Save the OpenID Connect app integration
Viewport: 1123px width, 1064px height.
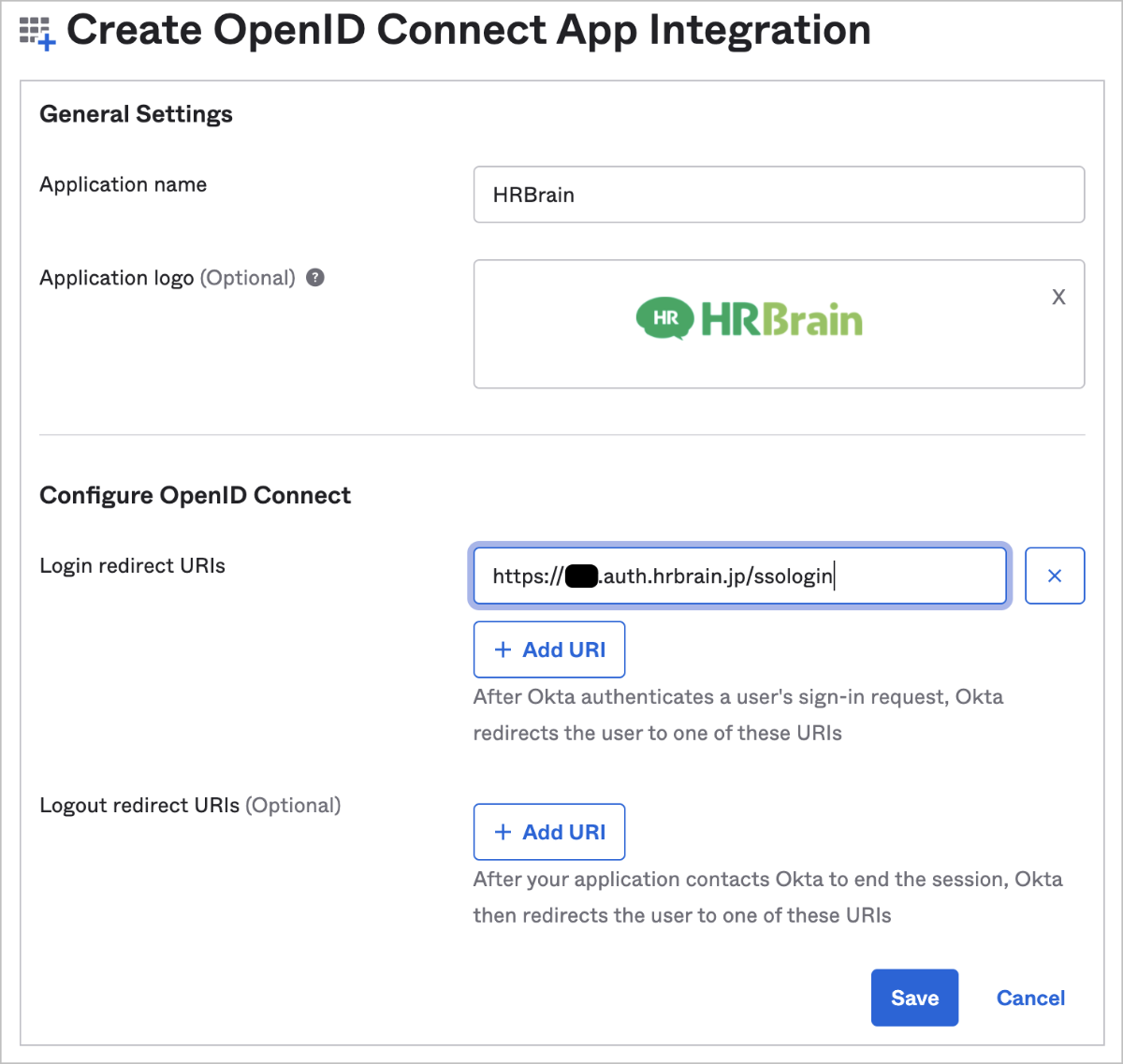pos(914,998)
